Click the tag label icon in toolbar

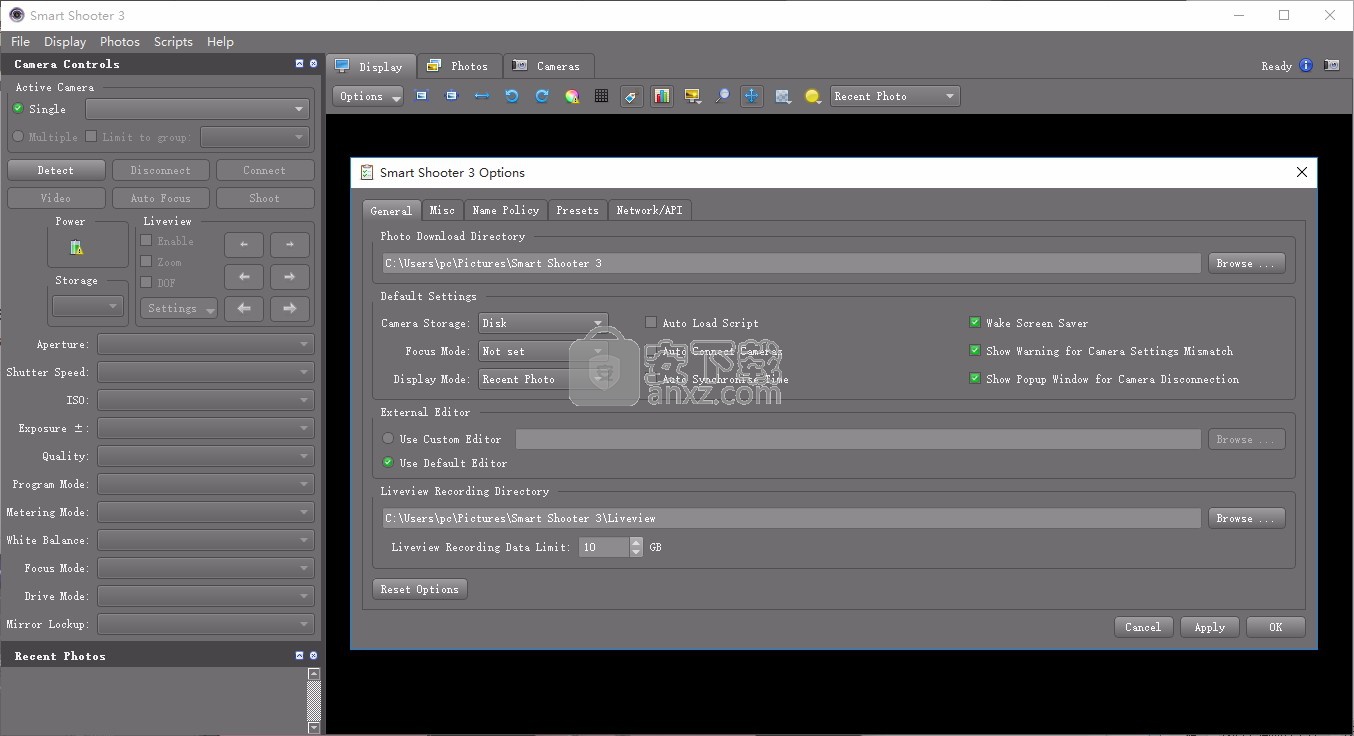coord(631,96)
